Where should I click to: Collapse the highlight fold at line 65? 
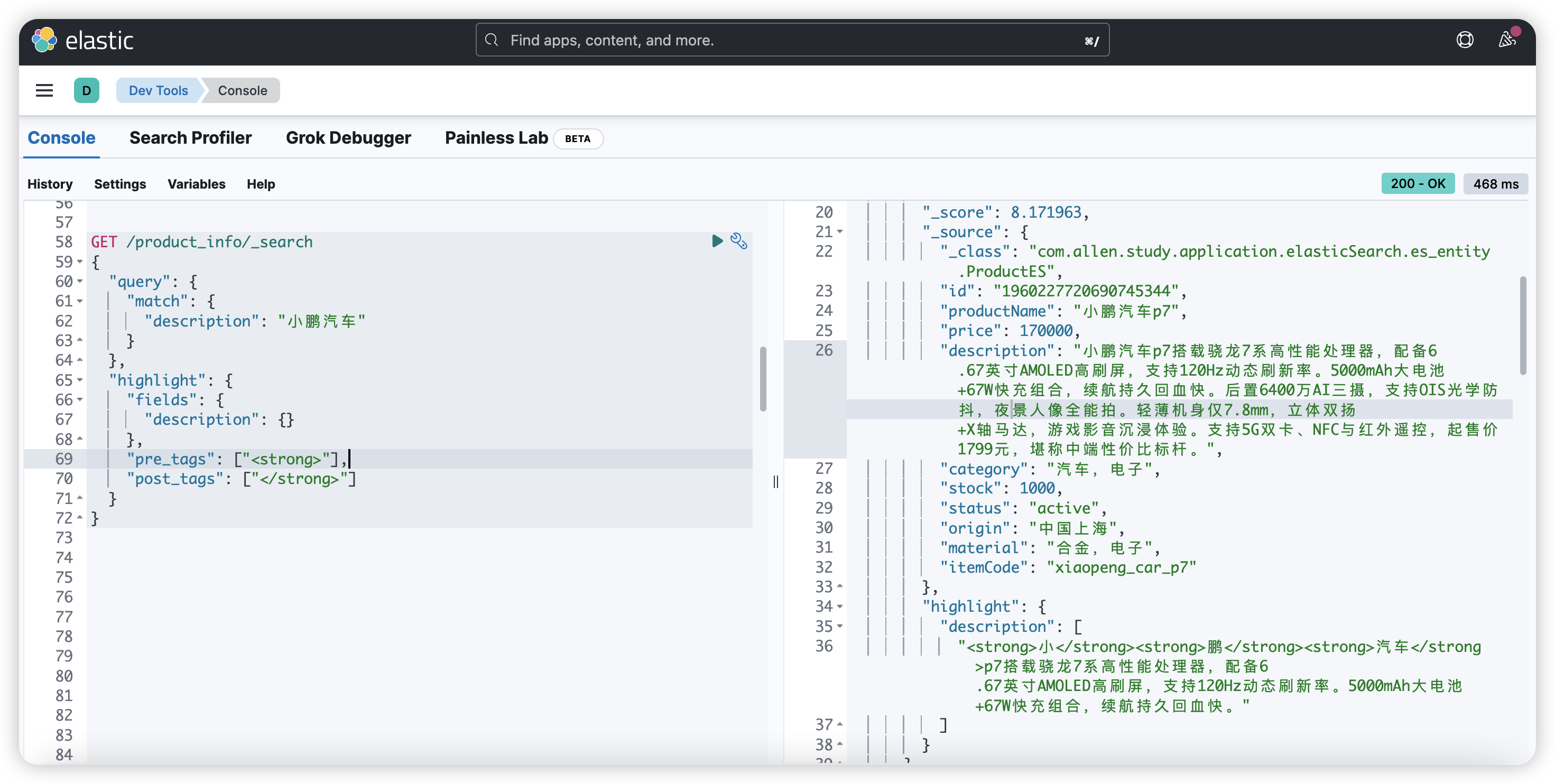click(80, 380)
